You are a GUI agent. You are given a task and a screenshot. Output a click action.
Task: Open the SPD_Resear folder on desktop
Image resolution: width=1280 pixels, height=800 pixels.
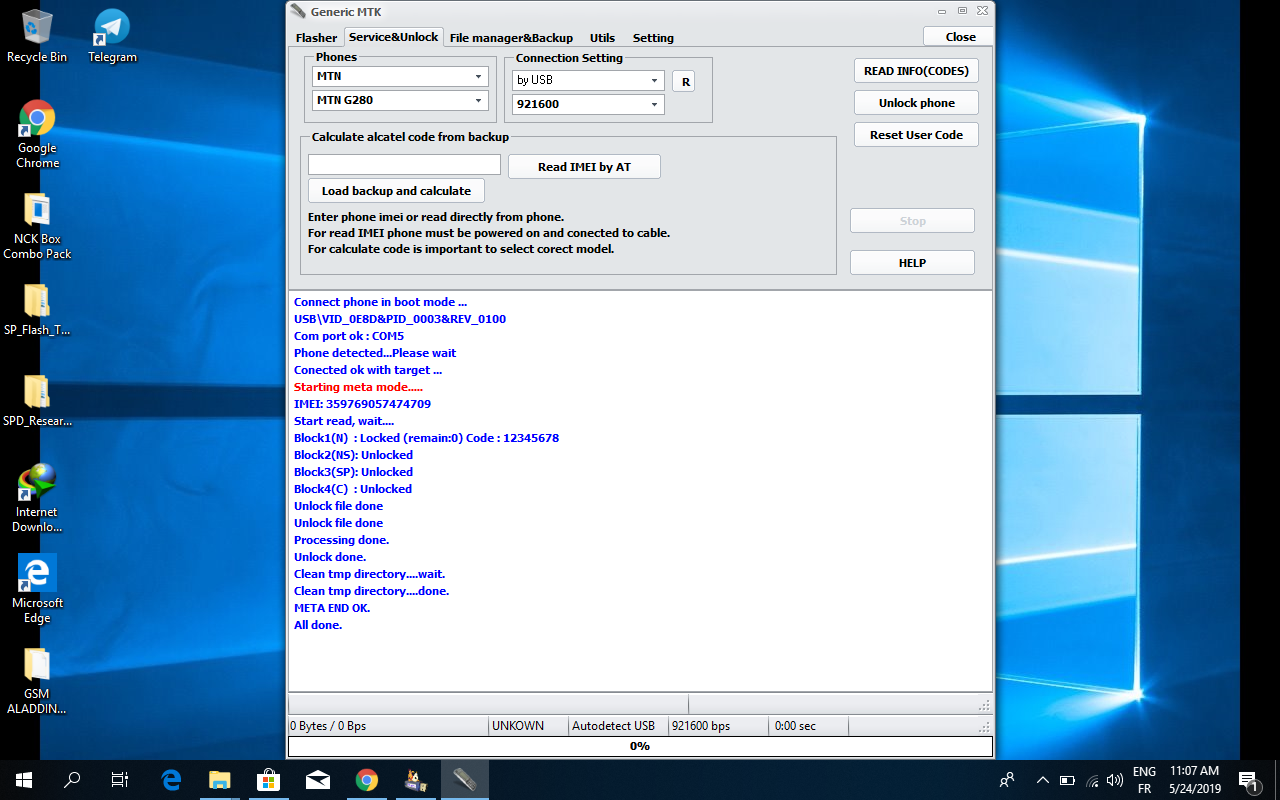(37, 394)
